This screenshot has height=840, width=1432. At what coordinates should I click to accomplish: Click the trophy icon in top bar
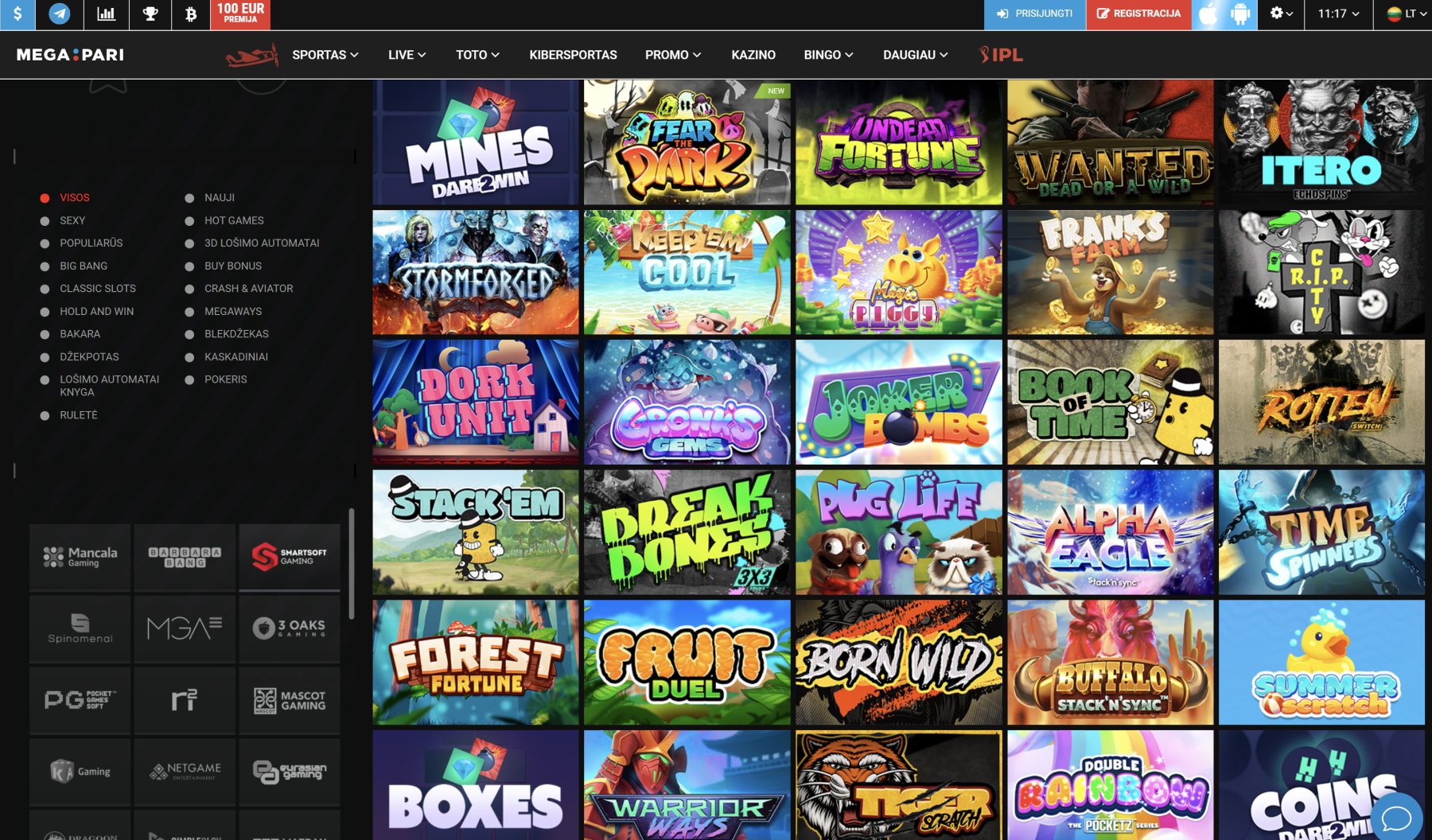coord(150,14)
